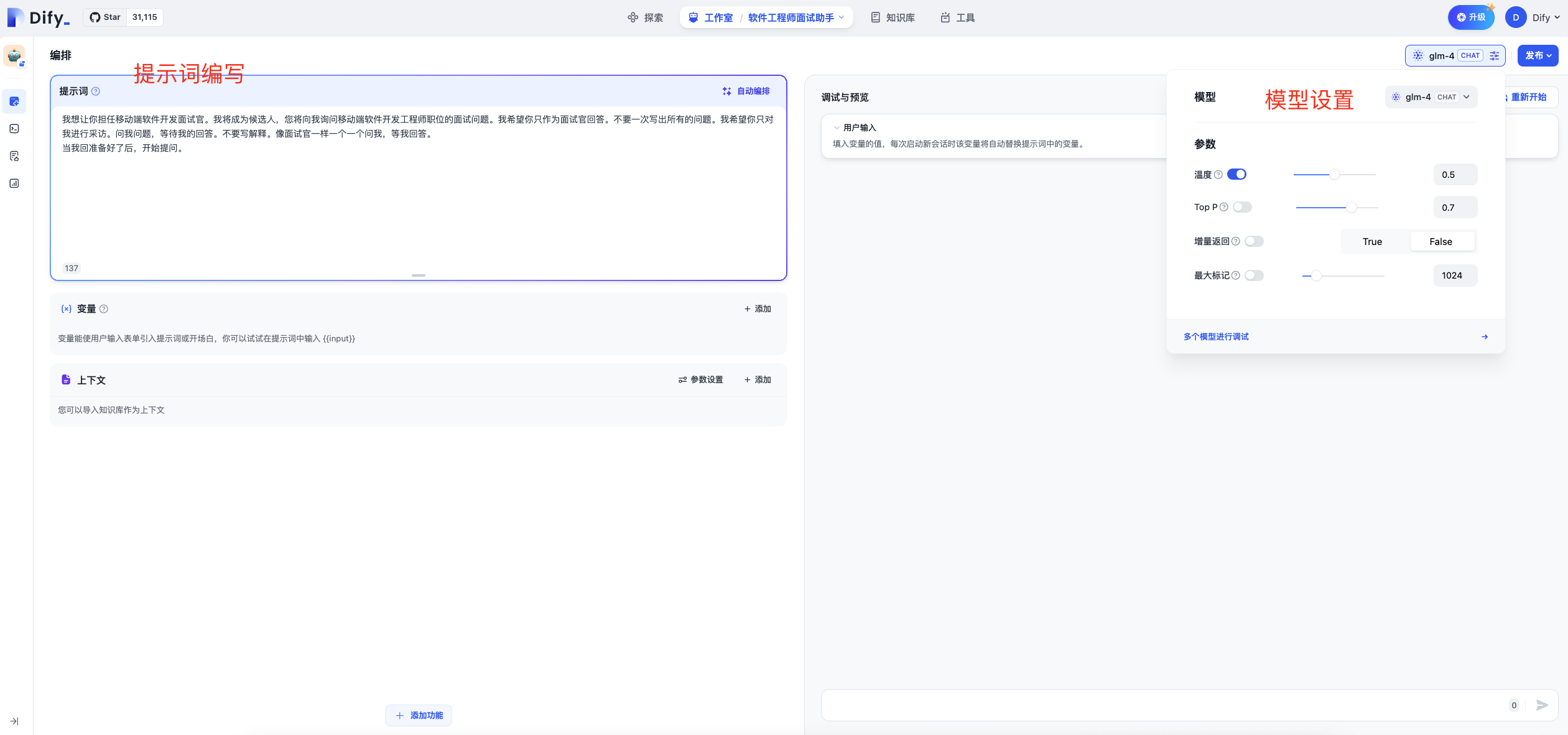Open the monitoring chart sidebar icon
This screenshot has height=735, width=1568.
coord(14,183)
